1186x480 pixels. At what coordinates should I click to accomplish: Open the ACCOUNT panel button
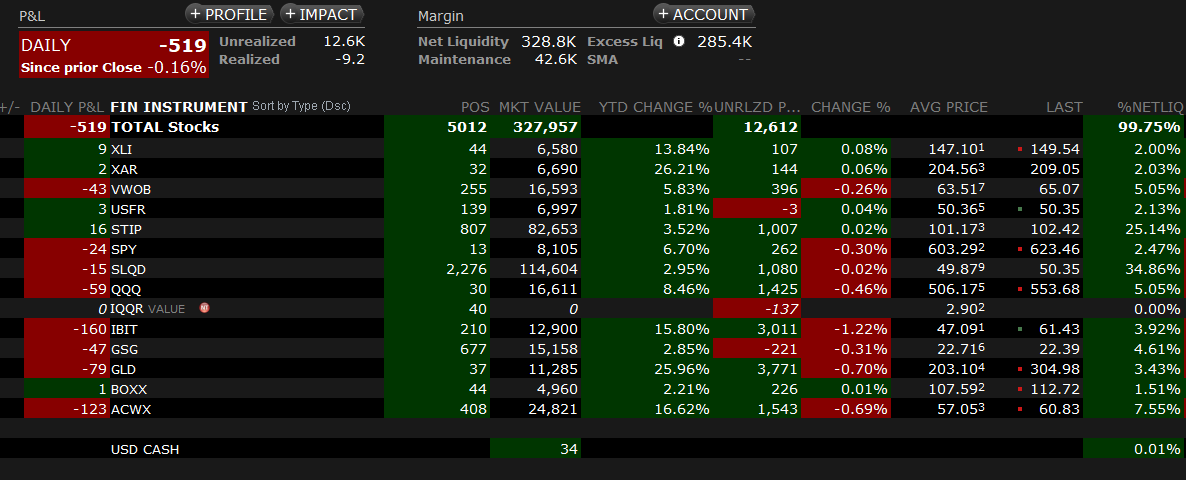coord(703,14)
